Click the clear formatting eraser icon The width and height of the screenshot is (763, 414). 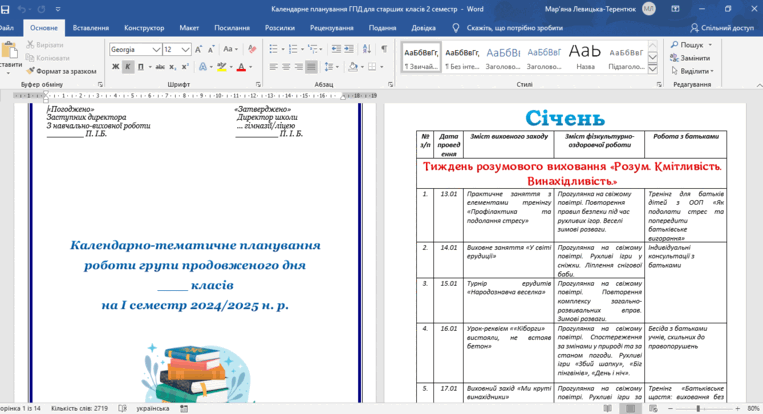[252, 49]
